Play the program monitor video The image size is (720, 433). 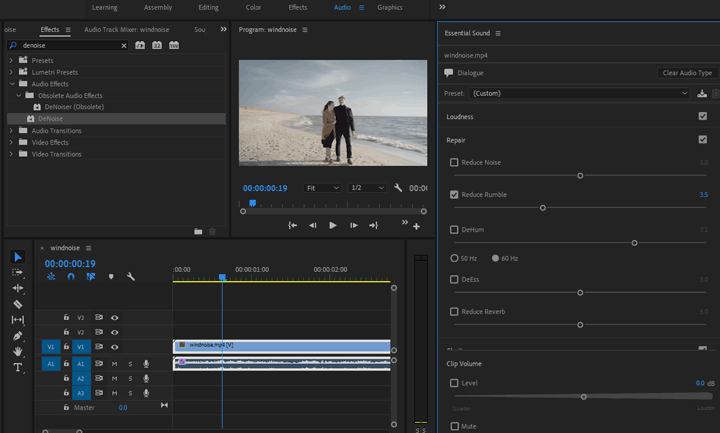click(x=333, y=225)
